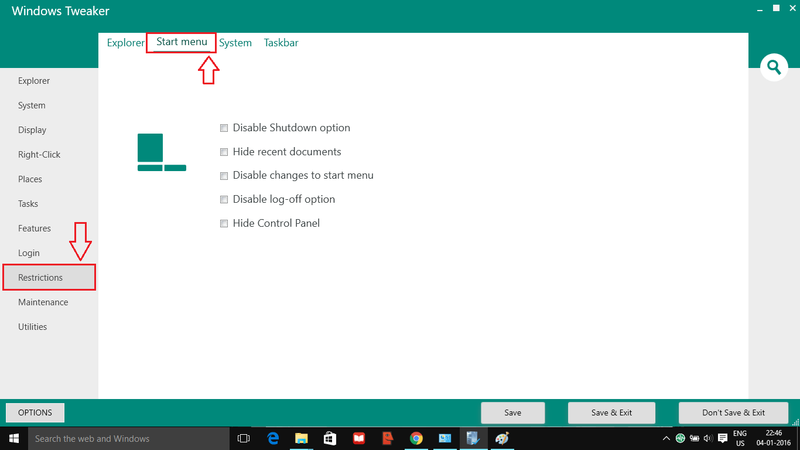Open the blue picture app on the taskbar
This screenshot has width=800, height=450.
coord(445,438)
